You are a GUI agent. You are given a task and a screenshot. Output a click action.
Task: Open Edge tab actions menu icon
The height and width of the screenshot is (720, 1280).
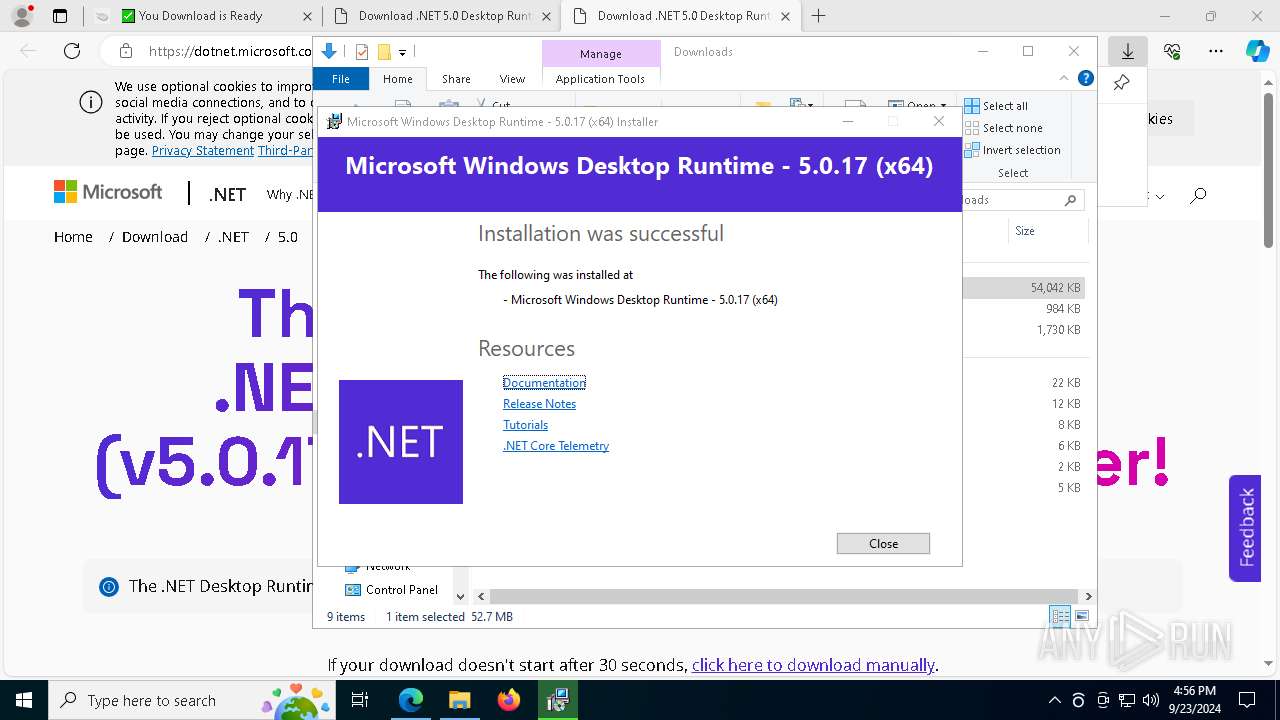tap(60, 16)
